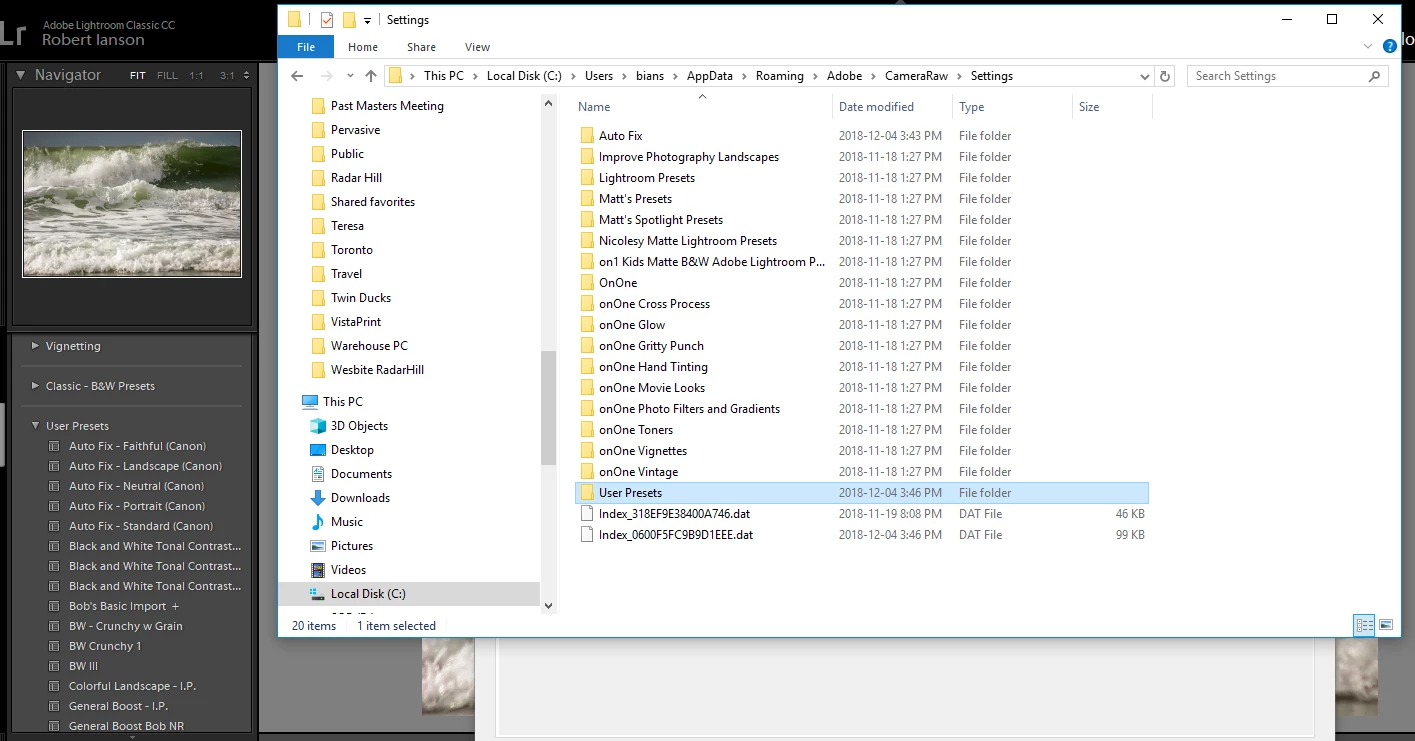Open the Home ribbon tab
Viewport: 1415px width, 741px height.
(x=363, y=47)
